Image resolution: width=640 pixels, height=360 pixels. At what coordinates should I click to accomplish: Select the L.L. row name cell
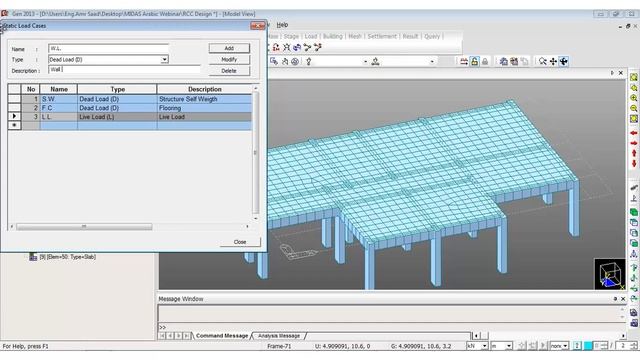pyautogui.click(x=59, y=117)
